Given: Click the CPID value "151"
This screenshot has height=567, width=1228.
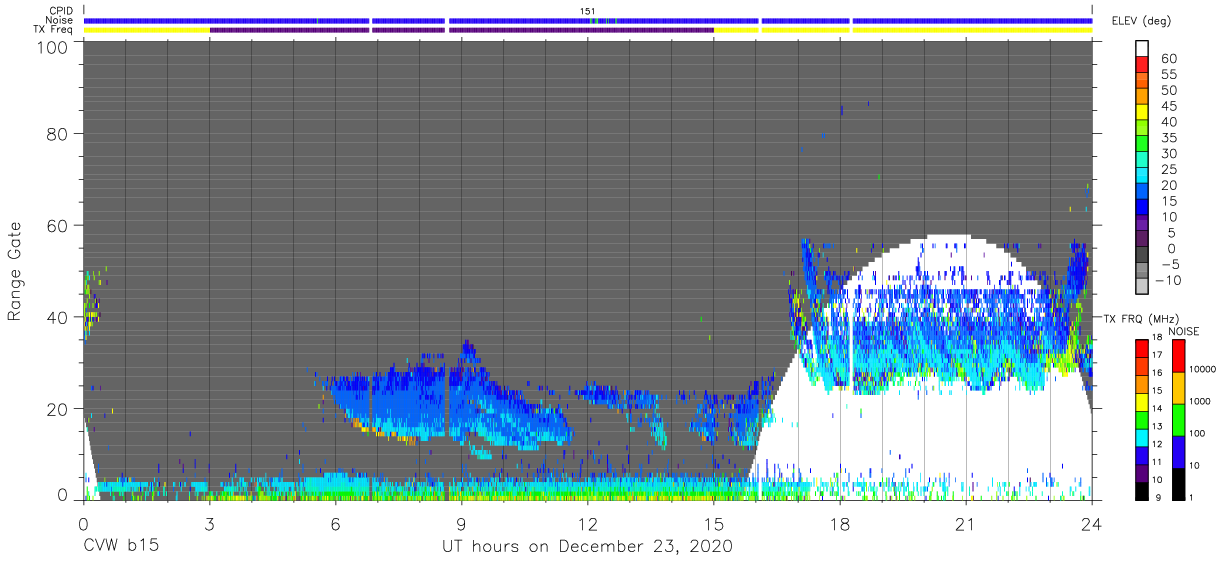Looking at the screenshot, I should 588,11.
